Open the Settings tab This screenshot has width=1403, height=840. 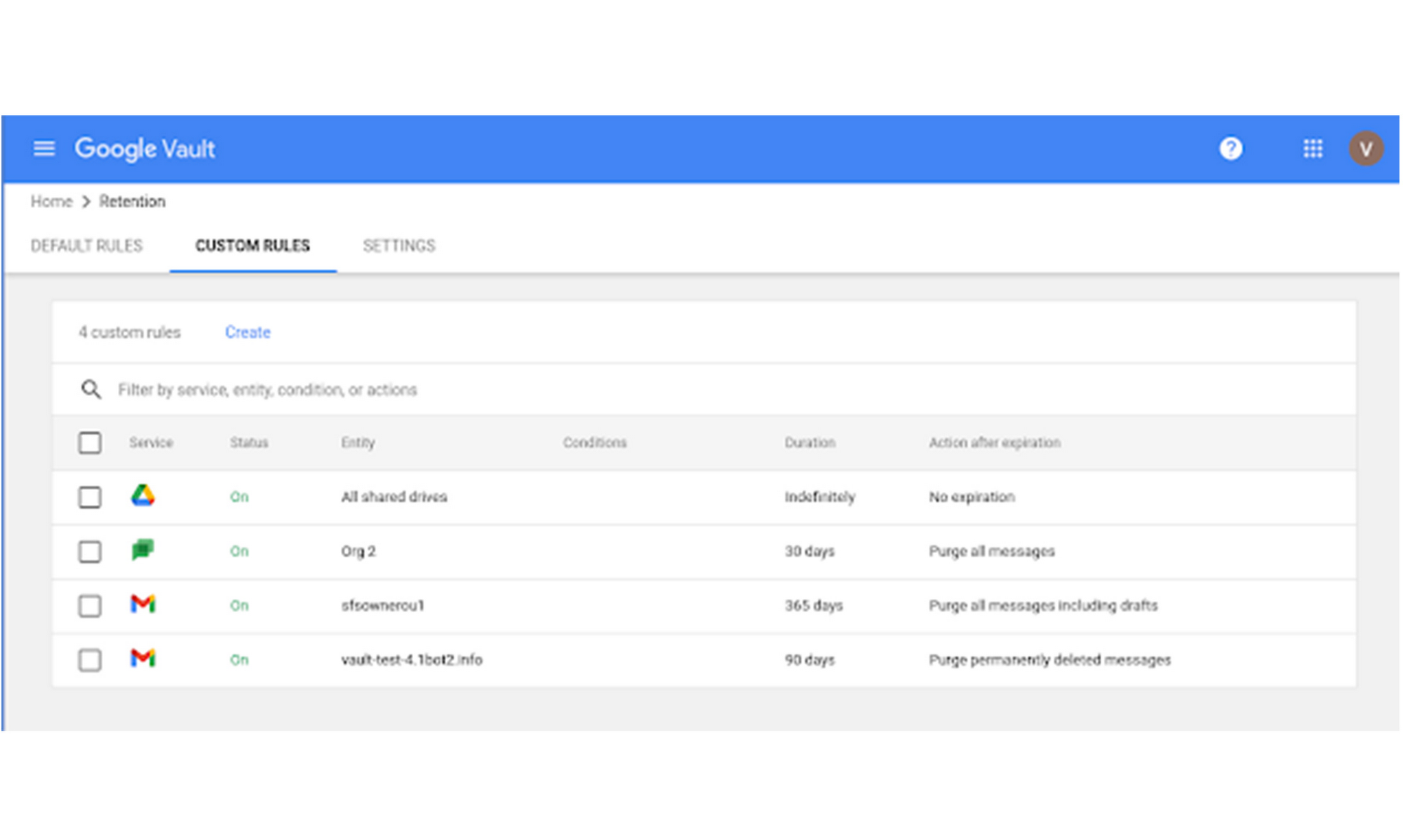[399, 245]
